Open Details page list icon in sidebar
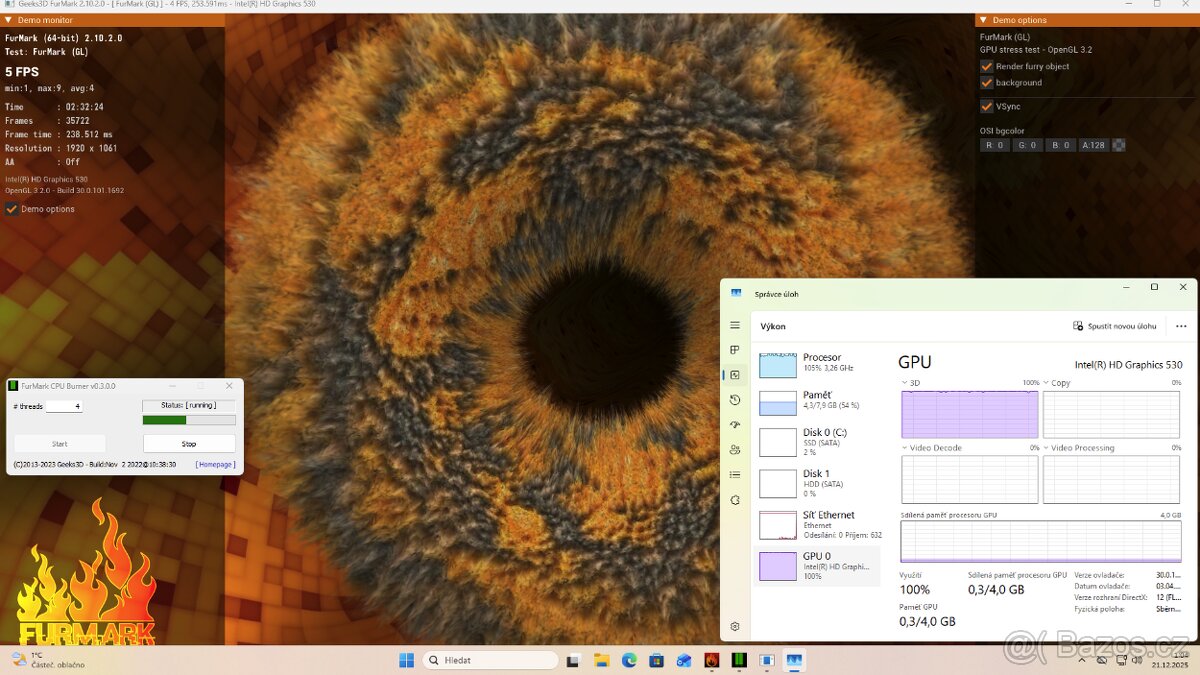 735,475
